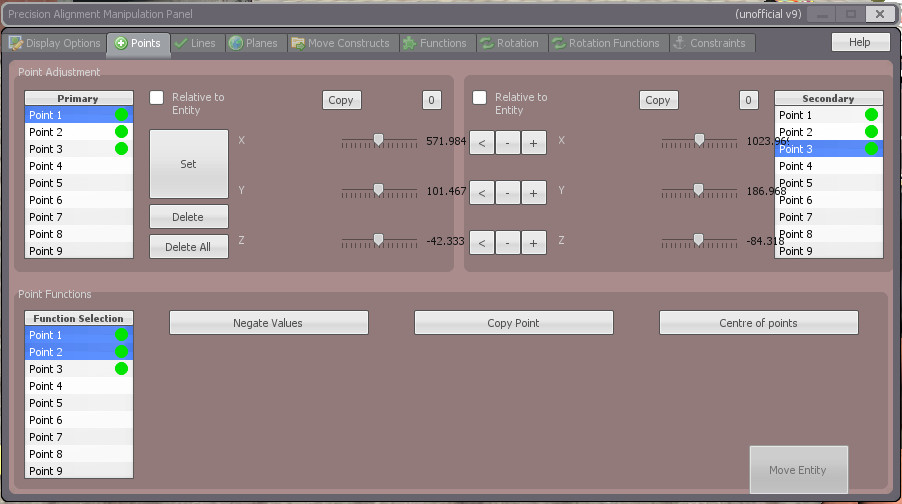902x504 pixels.
Task: Select Point 6 in Function Selection list
Action: pyautogui.click(x=79, y=420)
